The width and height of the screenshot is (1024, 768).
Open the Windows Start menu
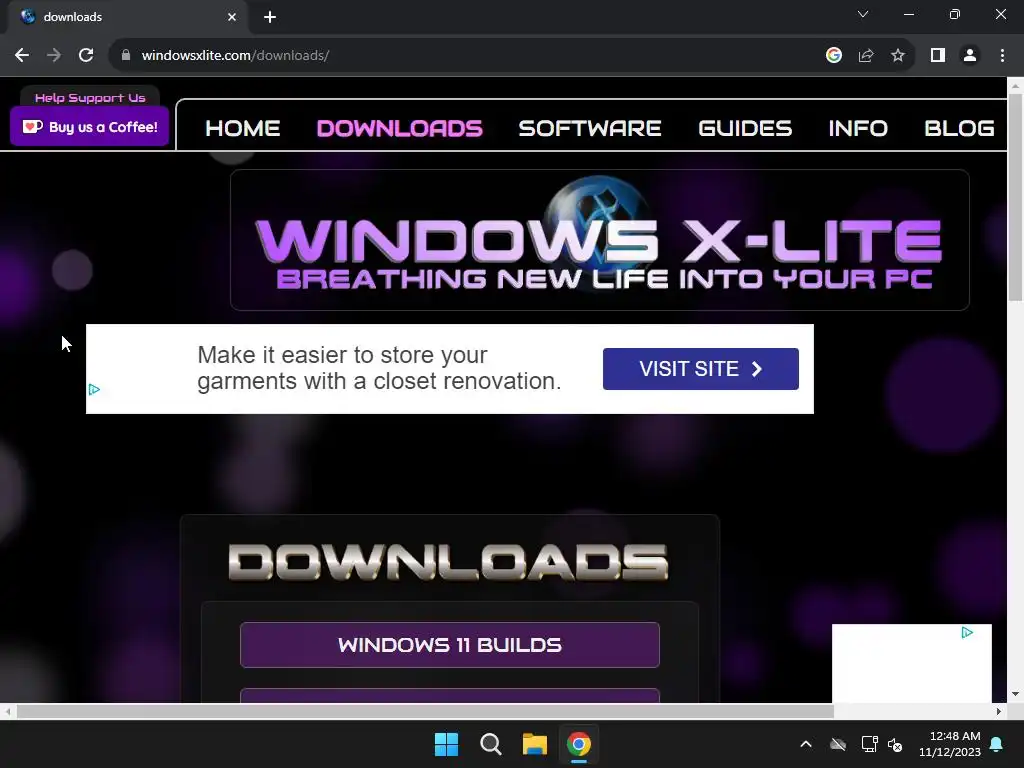pos(447,744)
